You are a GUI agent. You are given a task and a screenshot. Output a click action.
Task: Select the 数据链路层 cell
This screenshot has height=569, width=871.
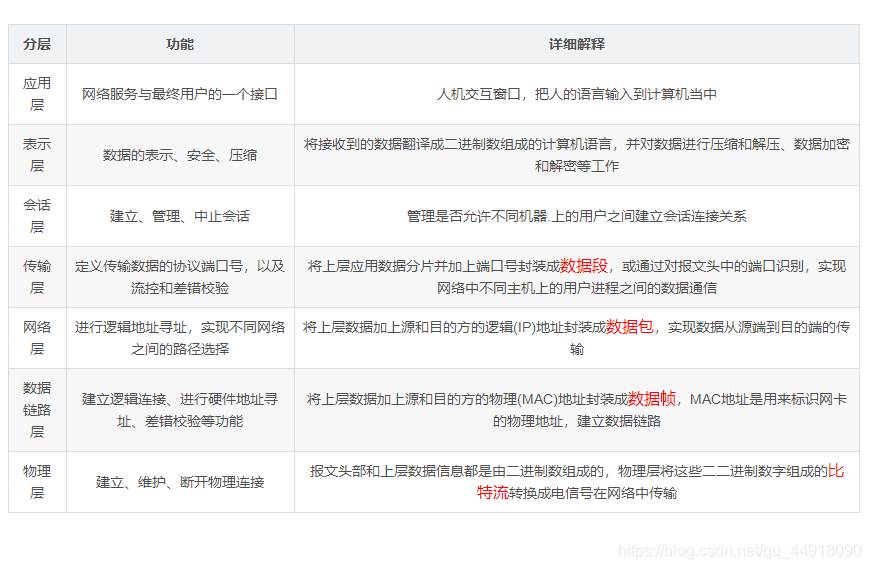[x=37, y=410]
